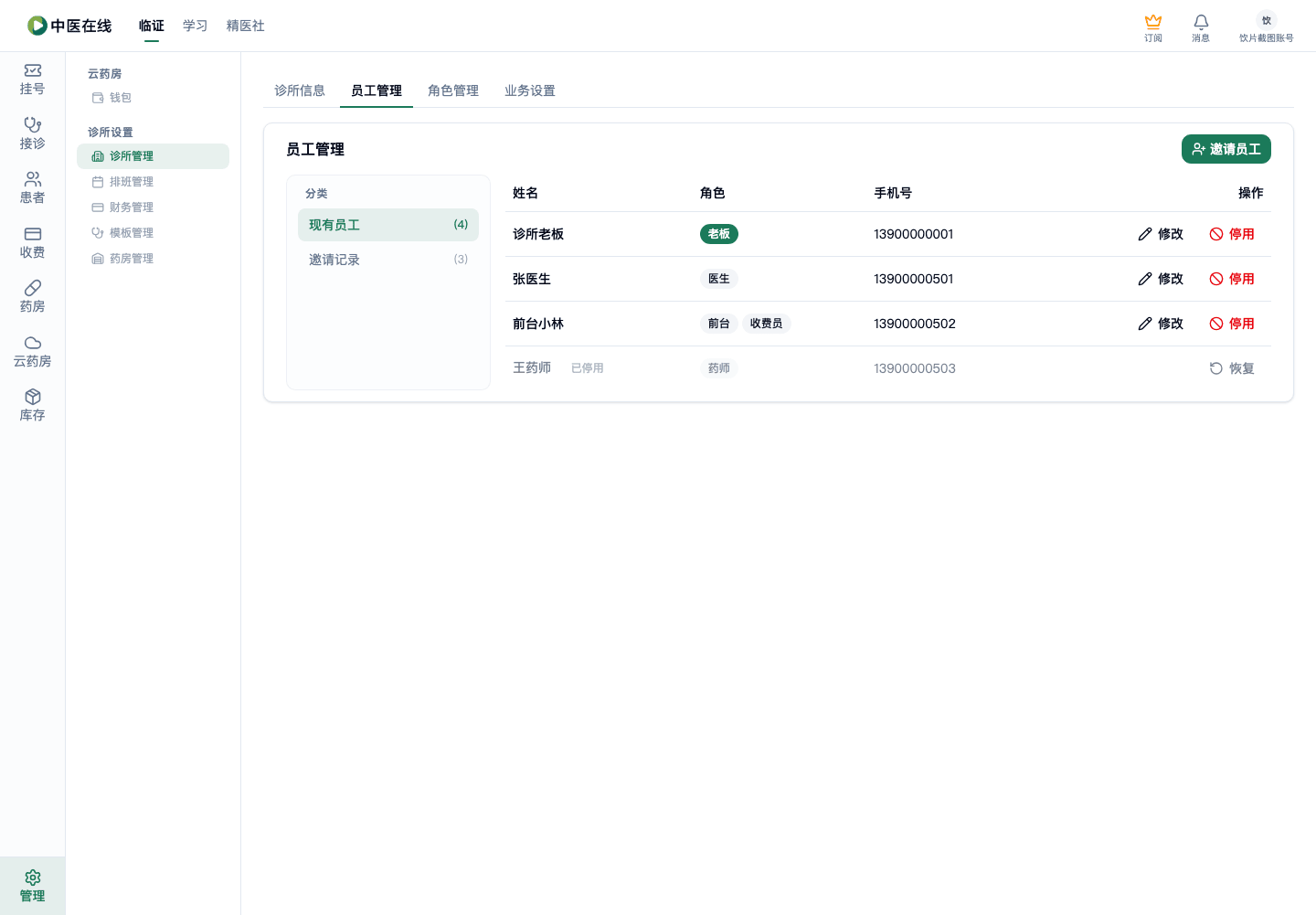
Task: Click phone number 13900000502
Action: pyautogui.click(x=915, y=324)
